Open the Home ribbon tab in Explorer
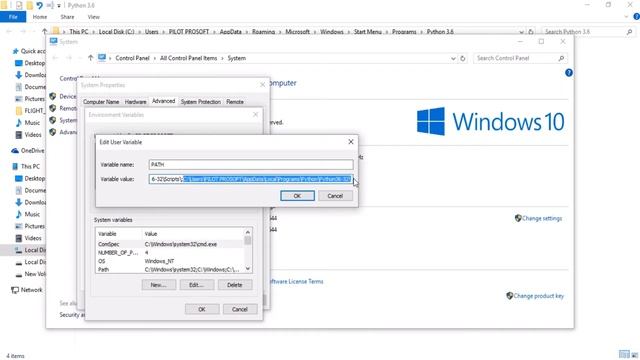 coord(40,17)
